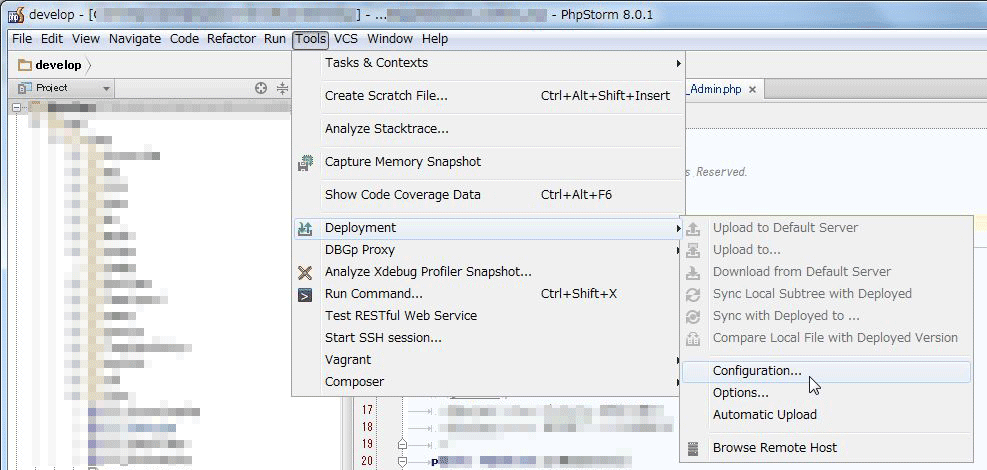Open the Run menu
The height and width of the screenshot is (470, 987).
pos(274,39)
